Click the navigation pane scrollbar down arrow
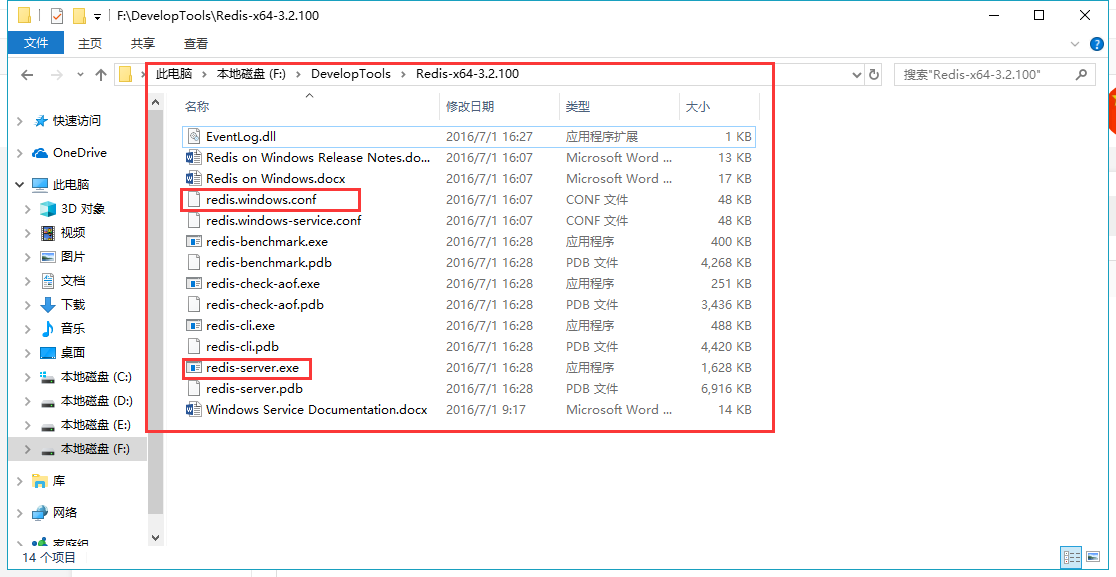The image size is (1116, 577). coord(156,538)
